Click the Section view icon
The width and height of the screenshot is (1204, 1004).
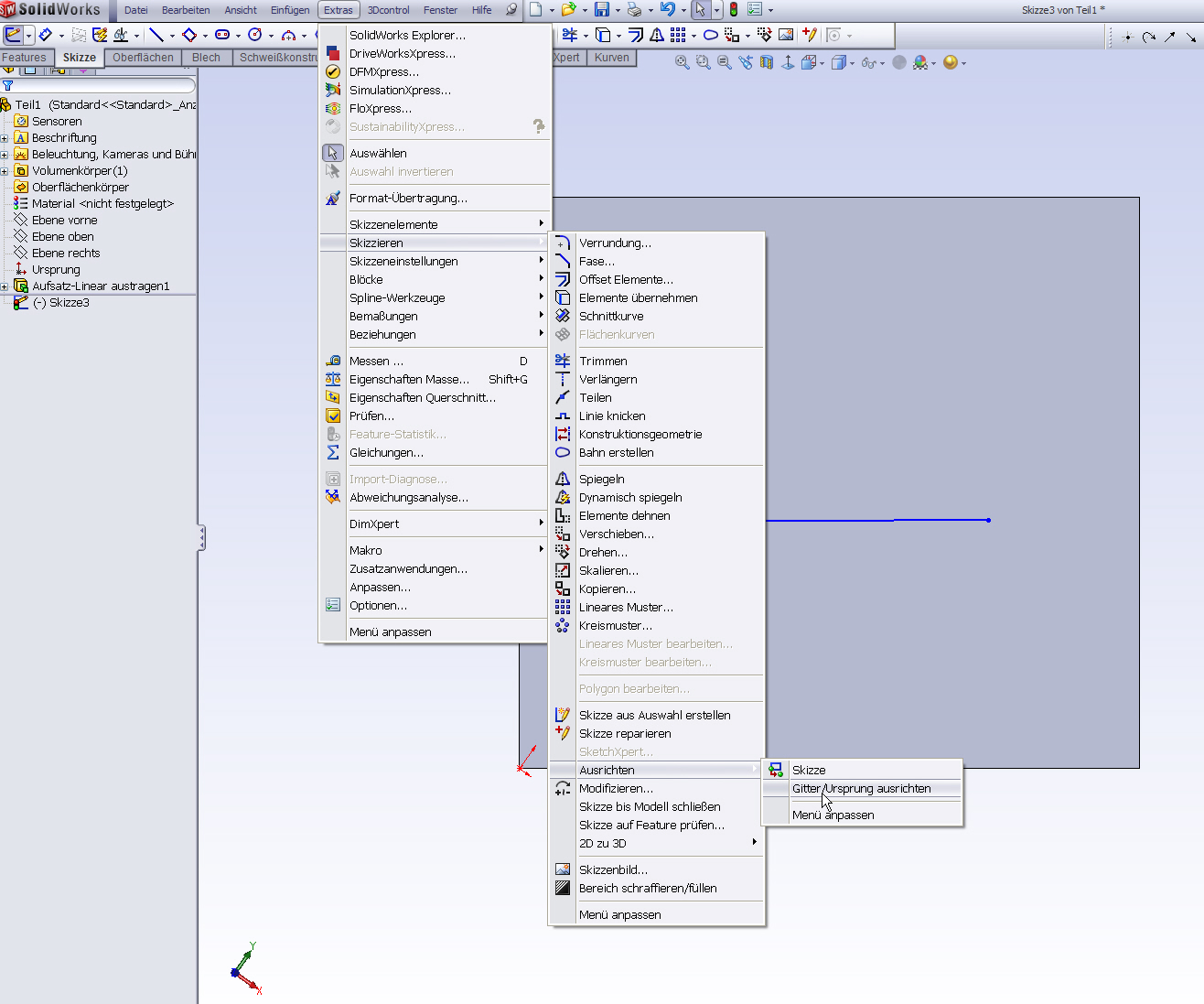point(767,62)
